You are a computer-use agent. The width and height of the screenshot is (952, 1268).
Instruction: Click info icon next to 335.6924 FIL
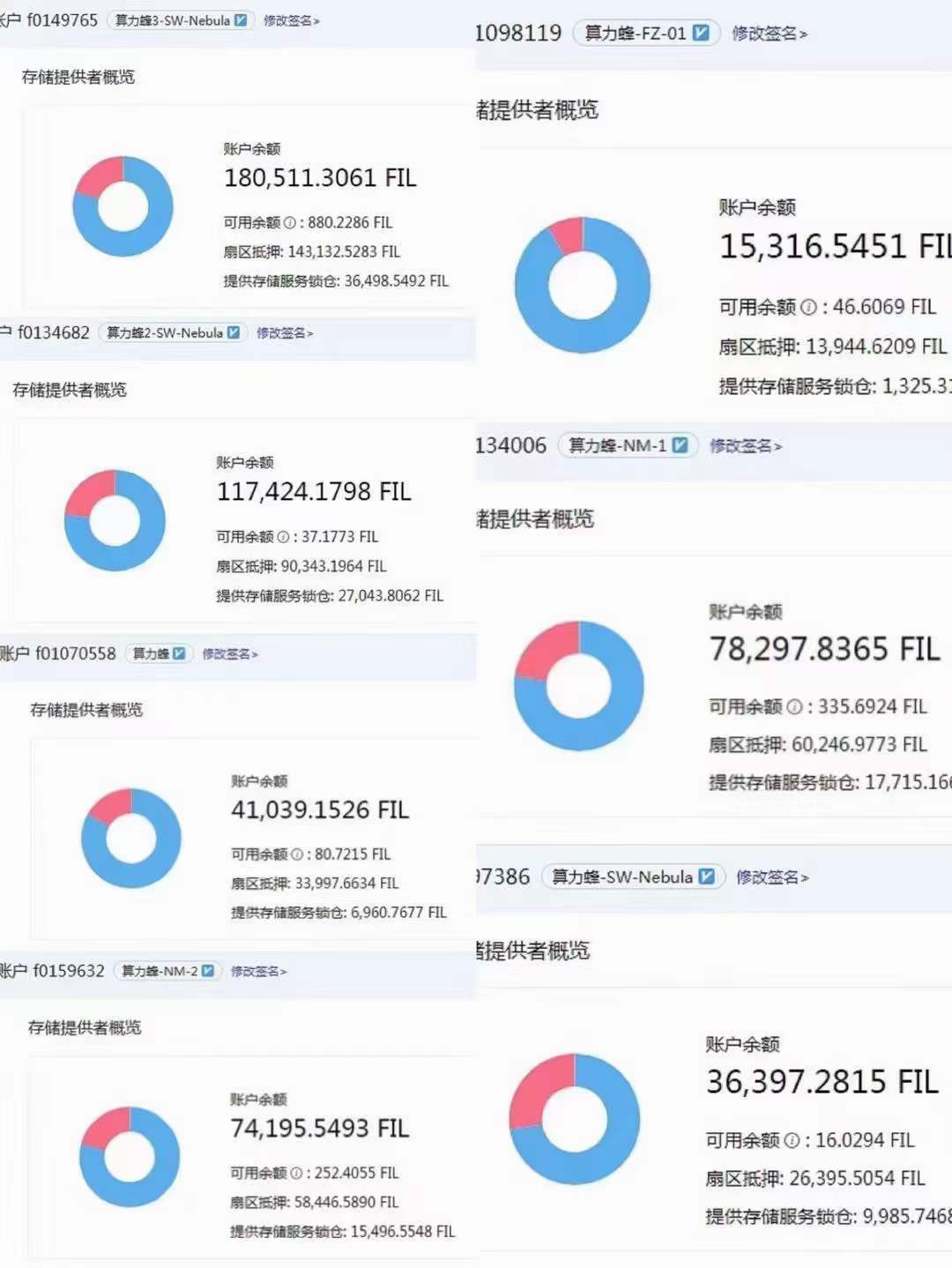[x=794, y=706]
